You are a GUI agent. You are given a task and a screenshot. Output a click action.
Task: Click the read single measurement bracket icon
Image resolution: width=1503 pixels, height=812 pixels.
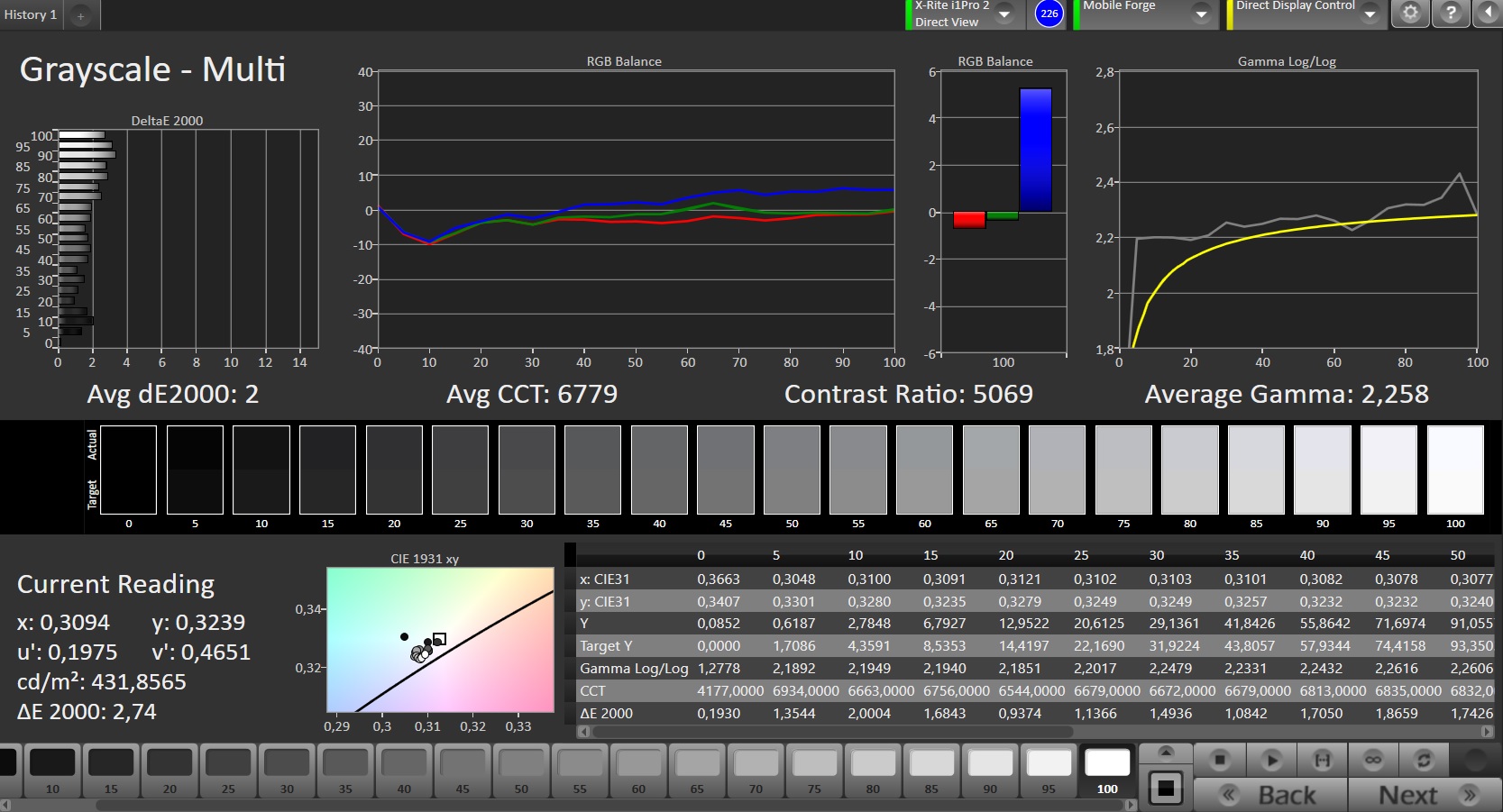[1323, 760]
